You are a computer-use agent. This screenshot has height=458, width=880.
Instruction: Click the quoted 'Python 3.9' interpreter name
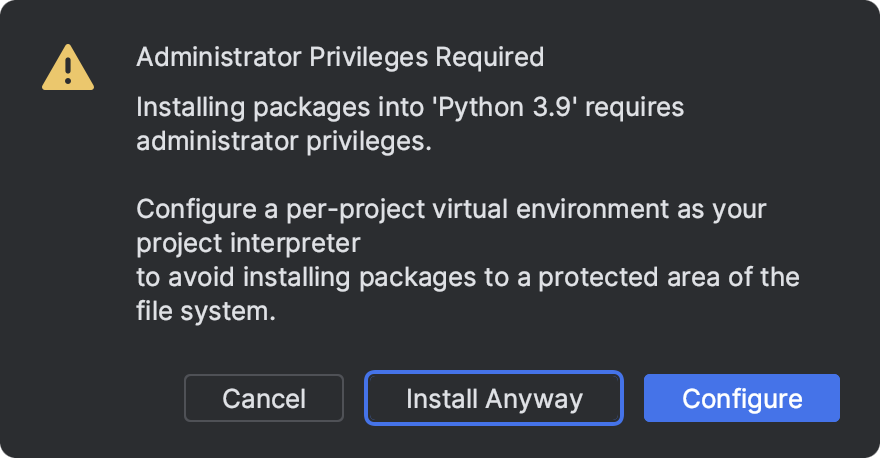(522, 108)
